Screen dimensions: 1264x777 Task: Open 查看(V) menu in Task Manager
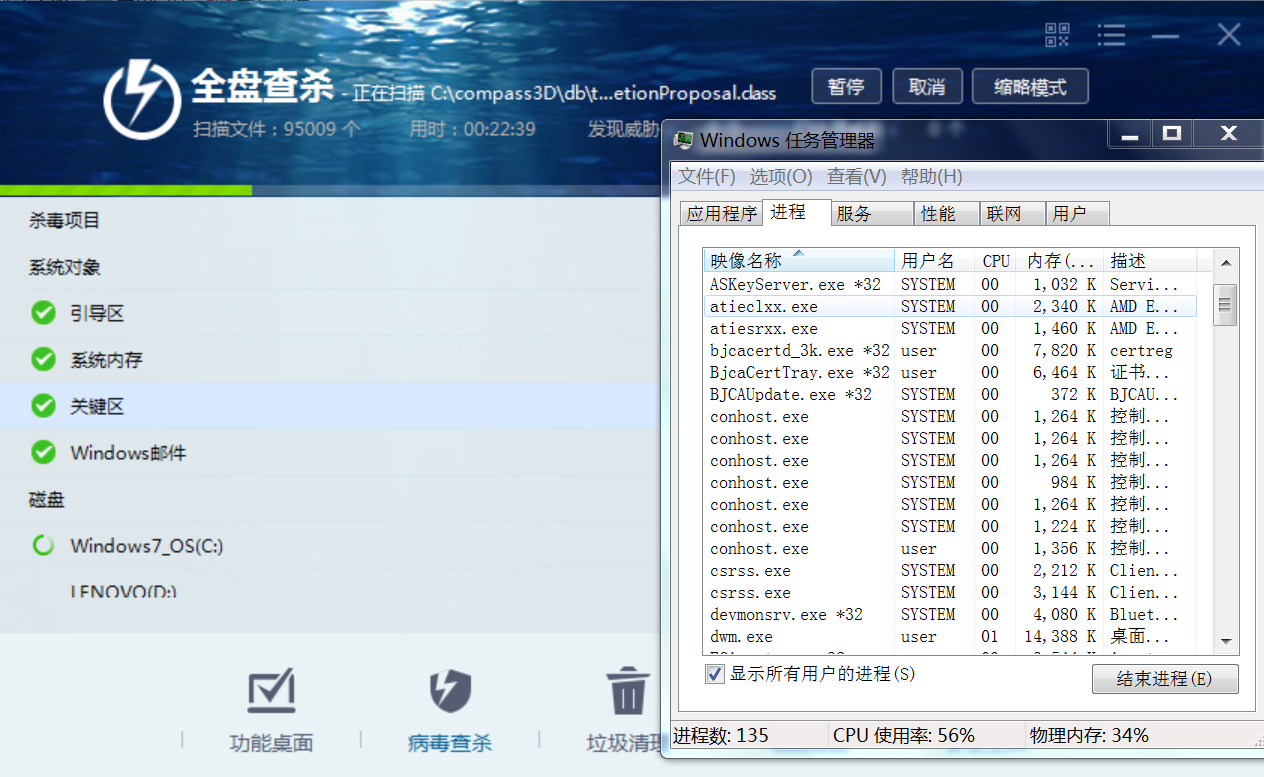(x=857, y=176)
